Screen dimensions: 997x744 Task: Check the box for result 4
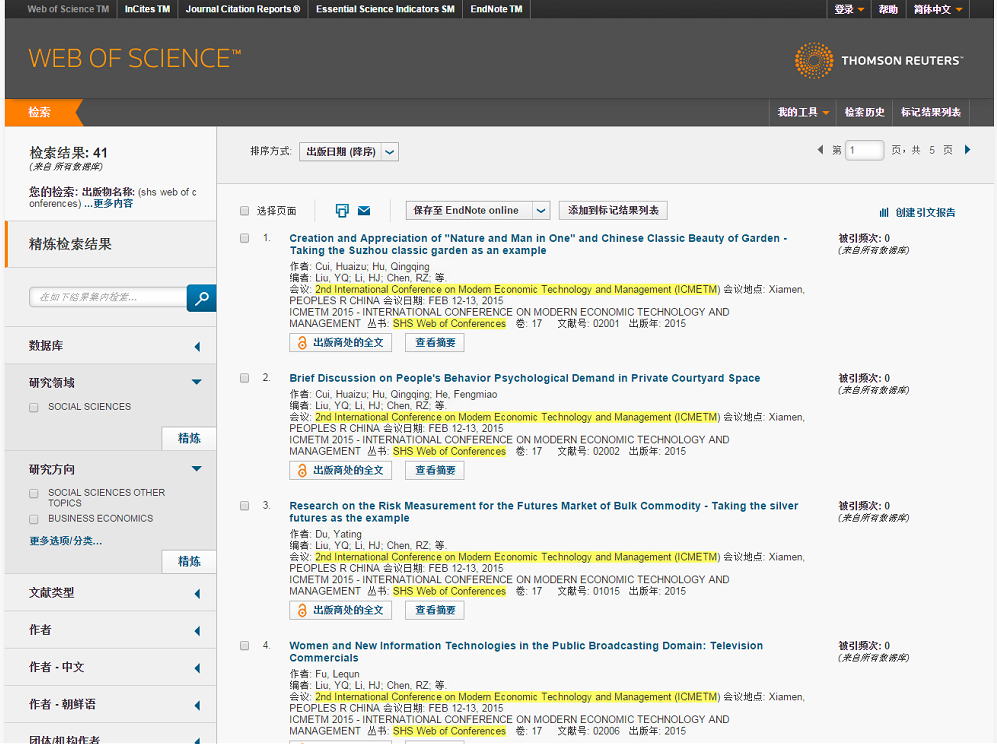244,645
